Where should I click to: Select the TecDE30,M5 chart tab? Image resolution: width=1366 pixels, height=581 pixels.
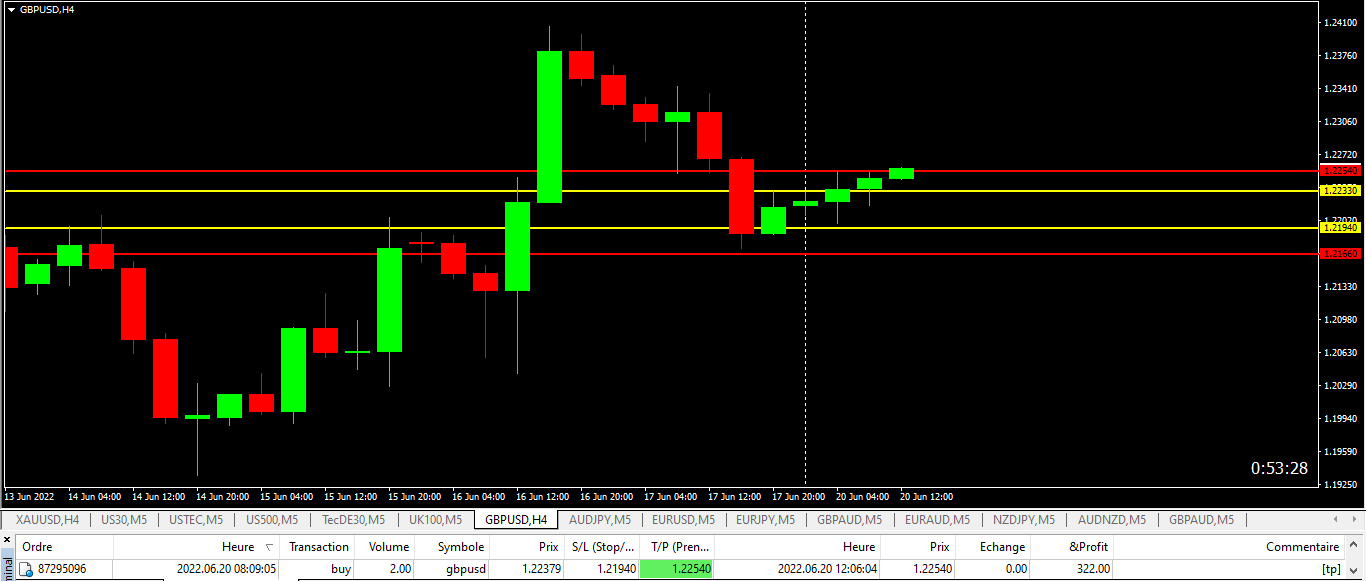pyautogui.click(x=353, y=520)
